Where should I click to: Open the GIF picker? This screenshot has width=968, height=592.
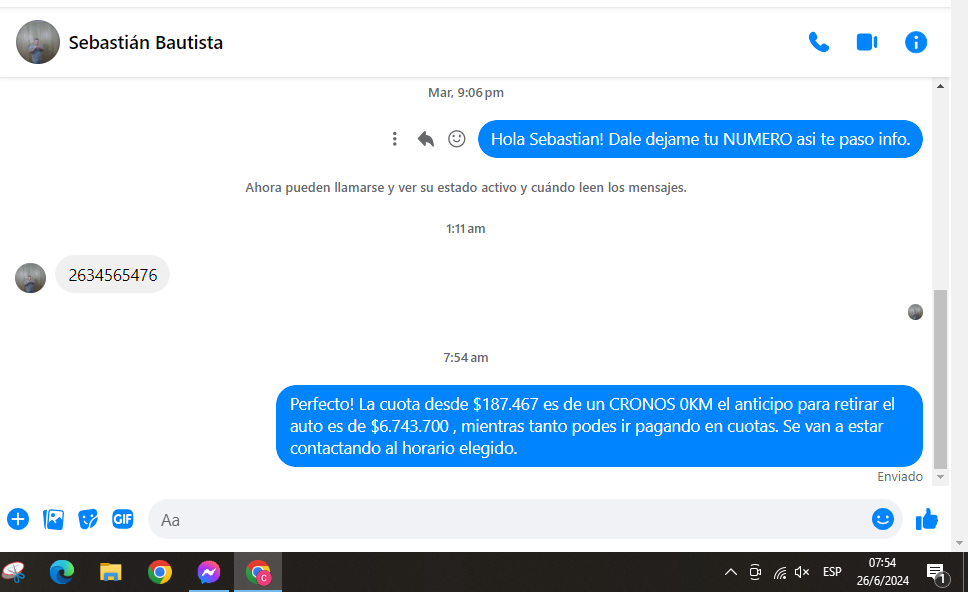coord(122,519)
